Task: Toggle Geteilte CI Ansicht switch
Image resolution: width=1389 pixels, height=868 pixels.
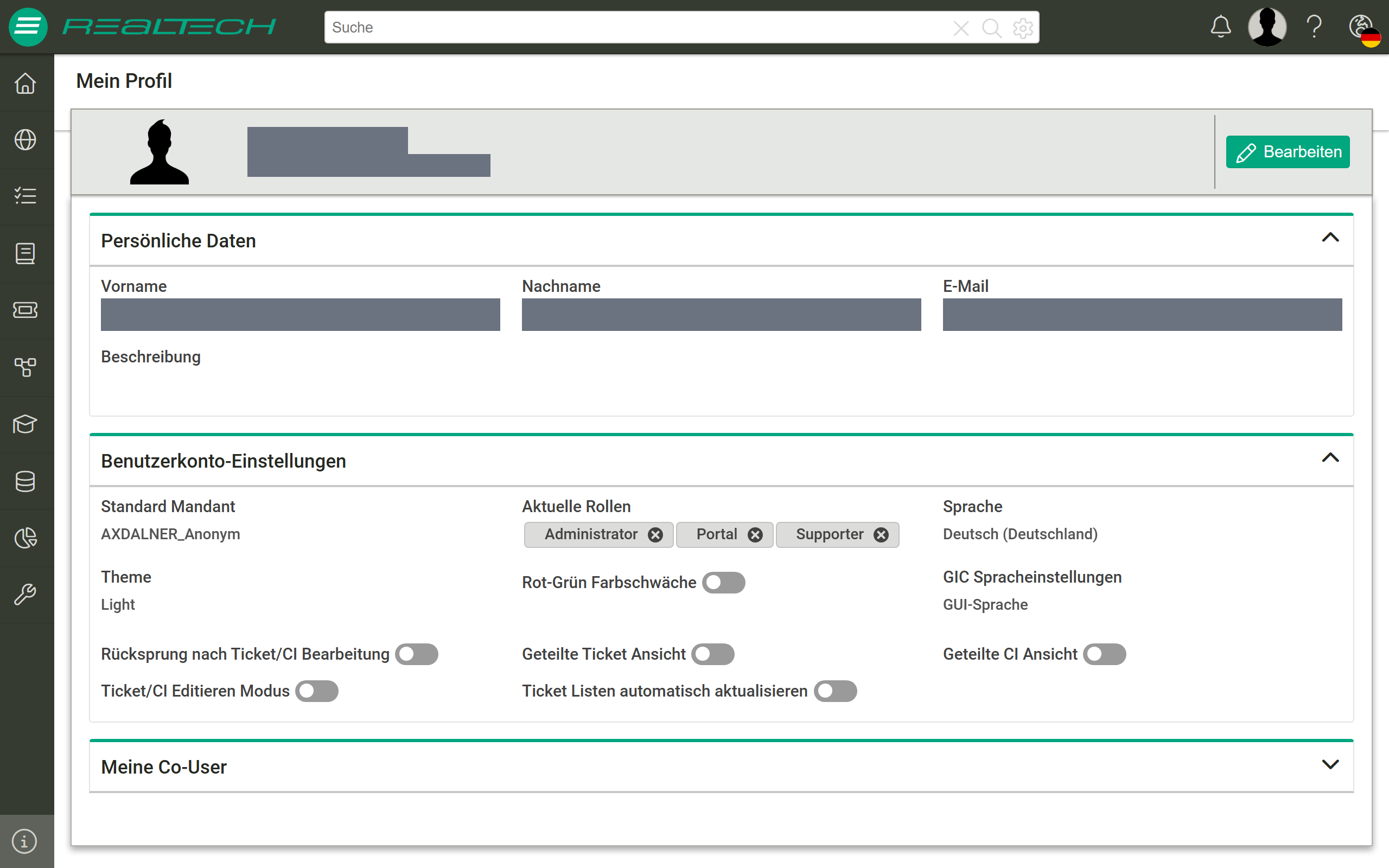Action: click(1105, 654)
